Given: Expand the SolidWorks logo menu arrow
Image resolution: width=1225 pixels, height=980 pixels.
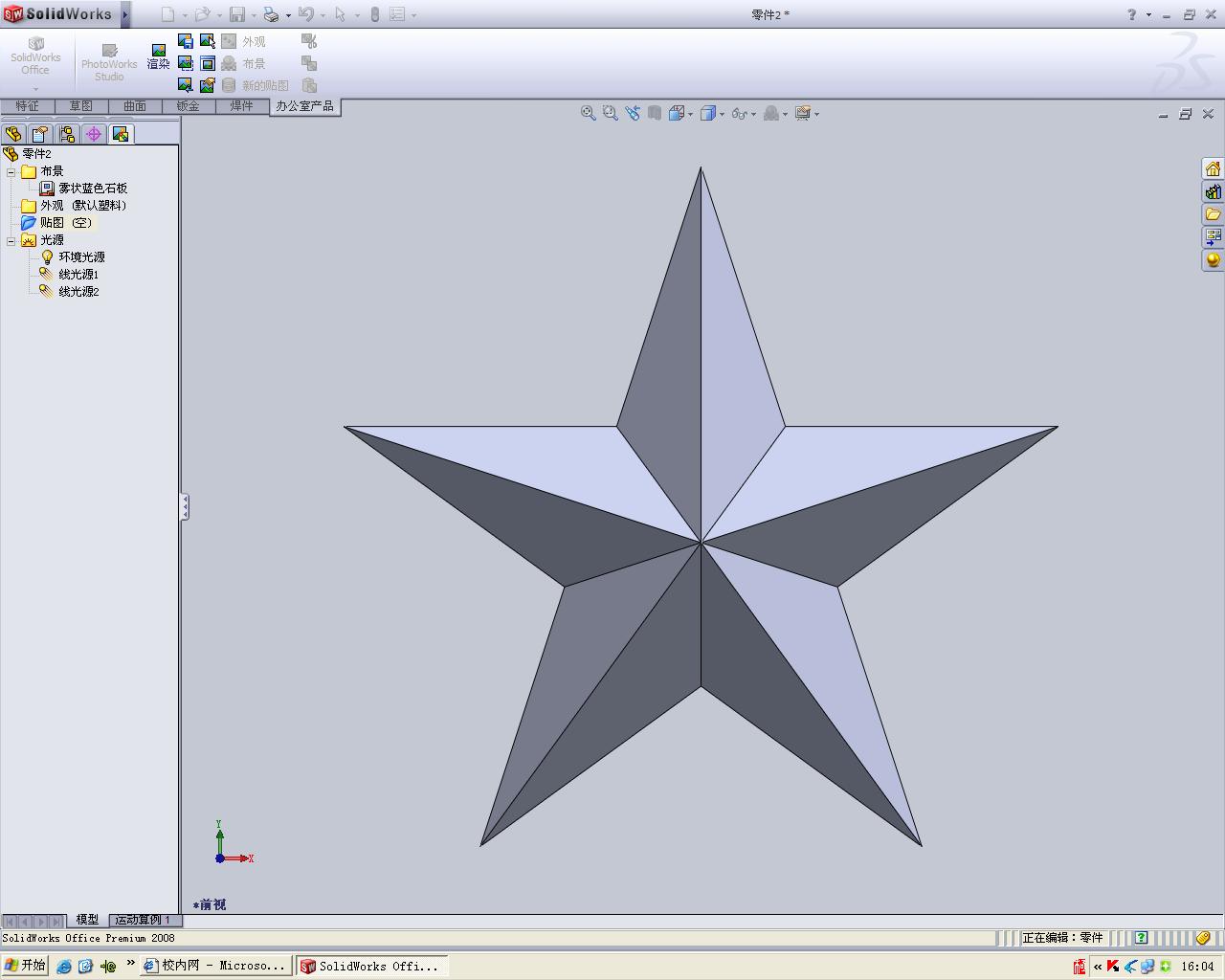Looking at the screenshot, I should coord(124,14).
